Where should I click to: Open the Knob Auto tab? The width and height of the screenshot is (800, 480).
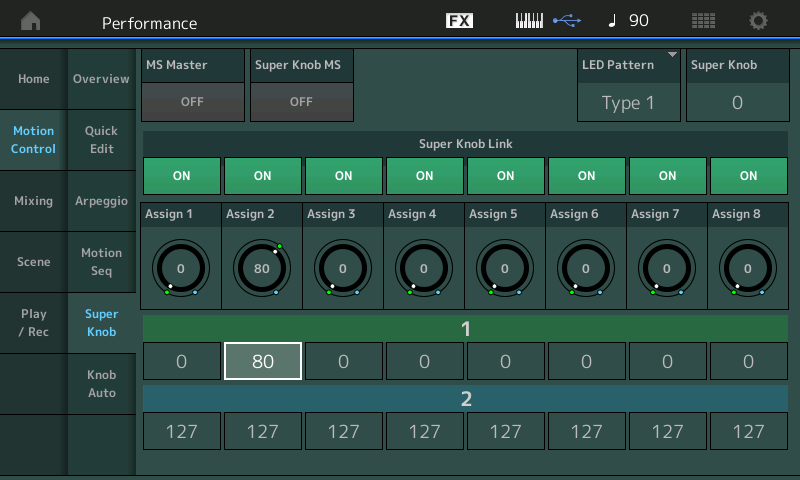[x=101, y=384]
